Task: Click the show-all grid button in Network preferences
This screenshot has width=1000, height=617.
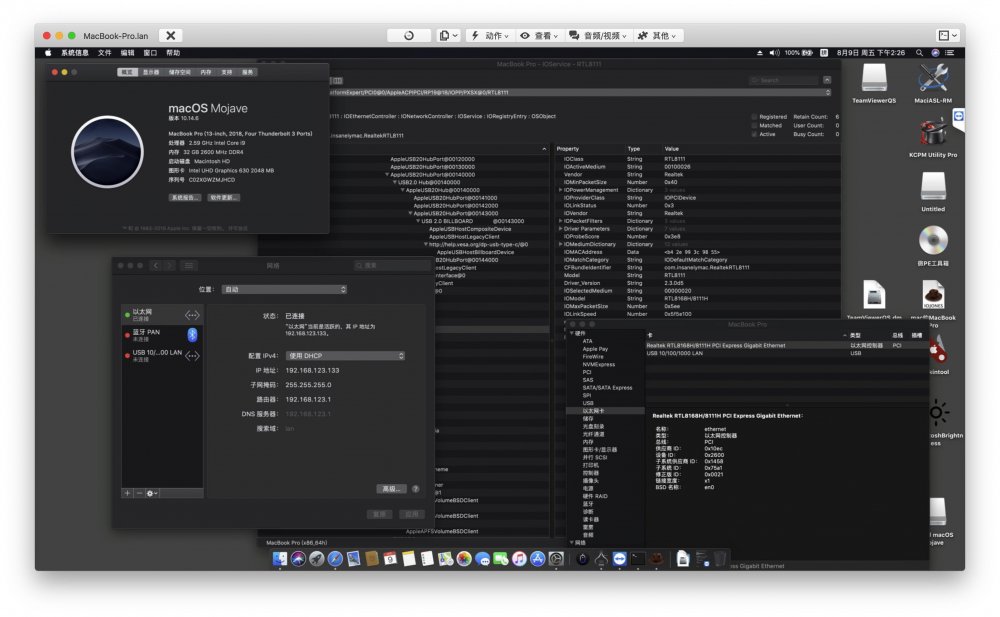Action: [189, 265]
